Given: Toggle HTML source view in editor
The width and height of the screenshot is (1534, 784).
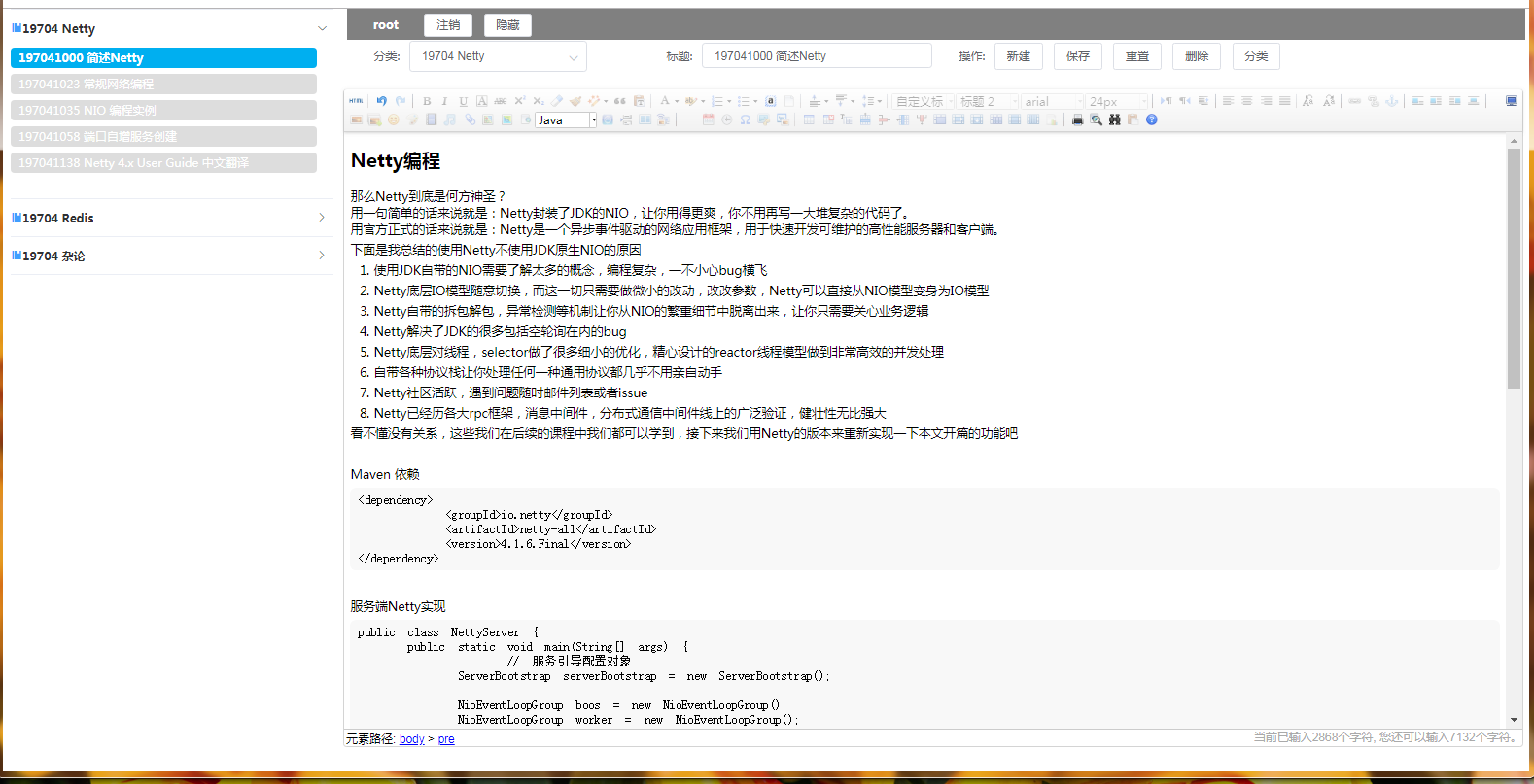Looking at the screenshot, I should click(x=356, y=101).
